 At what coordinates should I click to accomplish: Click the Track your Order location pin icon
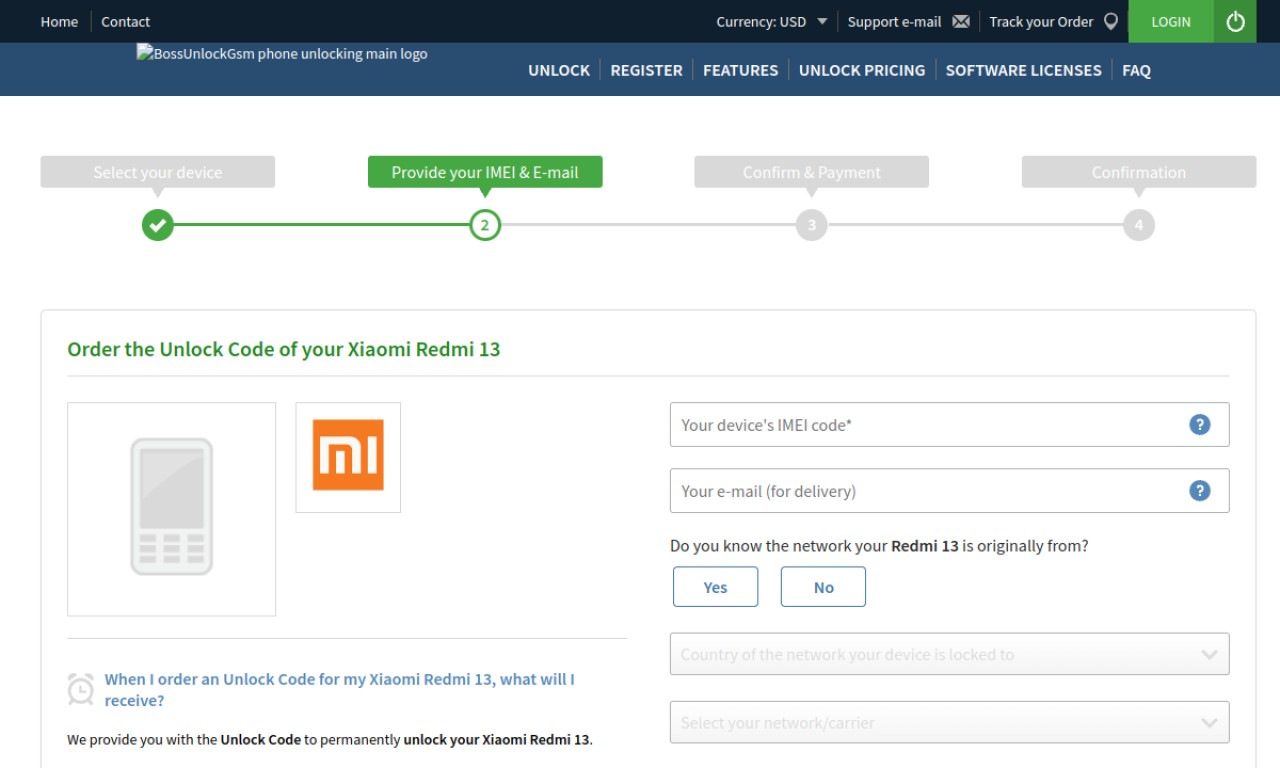coord(1110,21)
